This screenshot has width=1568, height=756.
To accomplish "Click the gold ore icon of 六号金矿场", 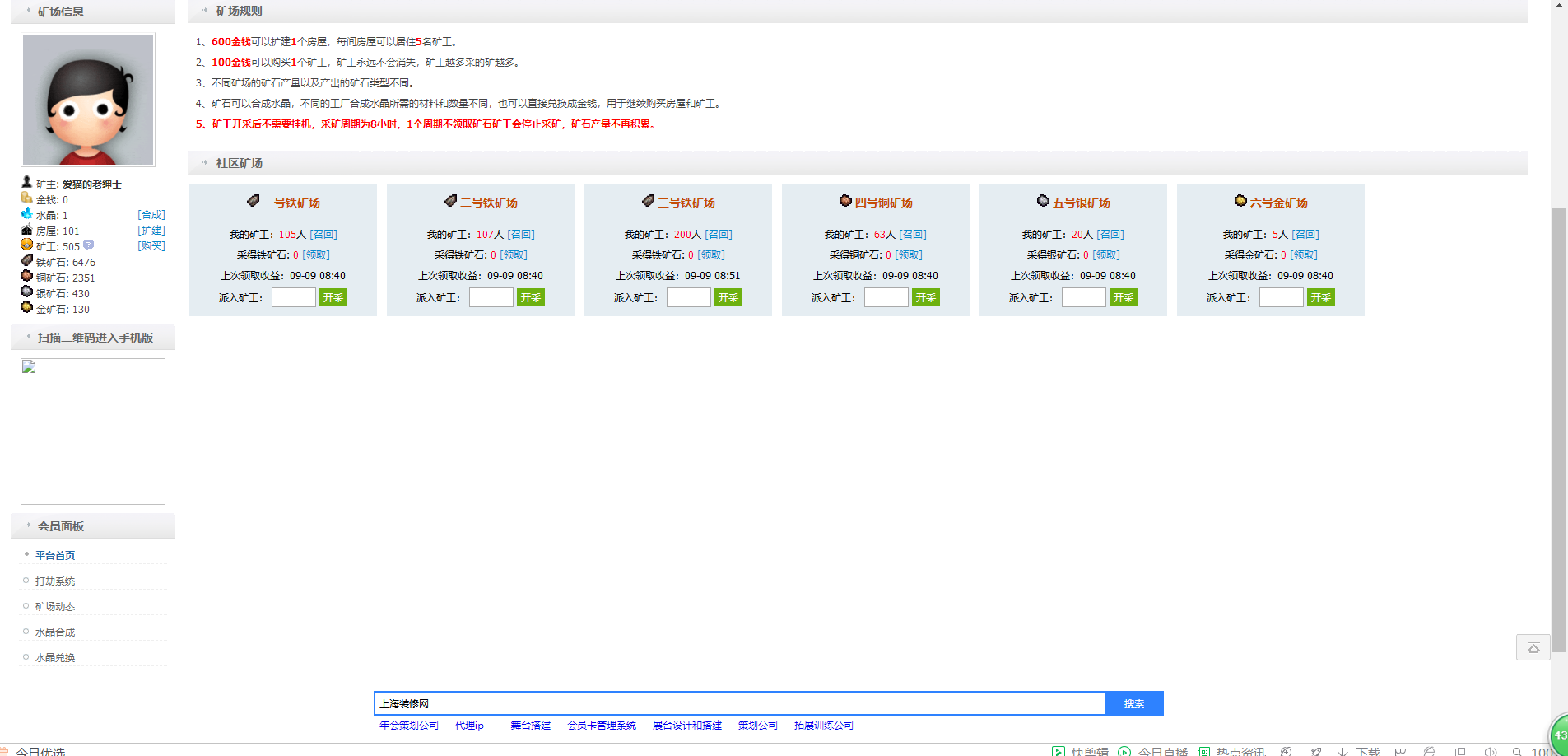I will click(x=1240, y=201).
